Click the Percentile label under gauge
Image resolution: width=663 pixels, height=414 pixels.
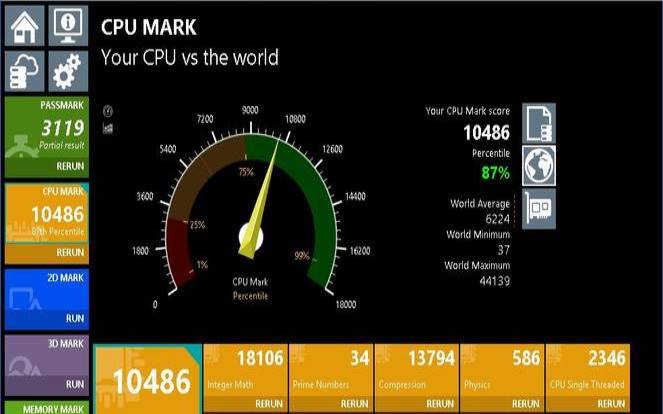coord(250,296)
